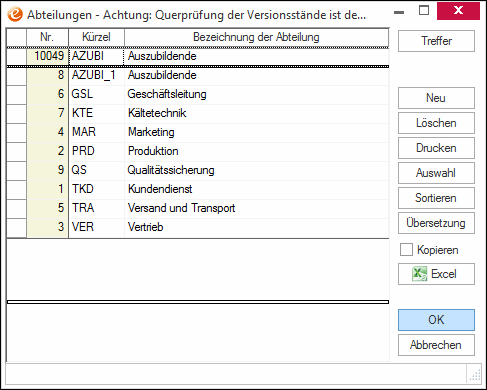Minimize the Abteilungen window
487x390 pixels.
(x=399, y=12)
